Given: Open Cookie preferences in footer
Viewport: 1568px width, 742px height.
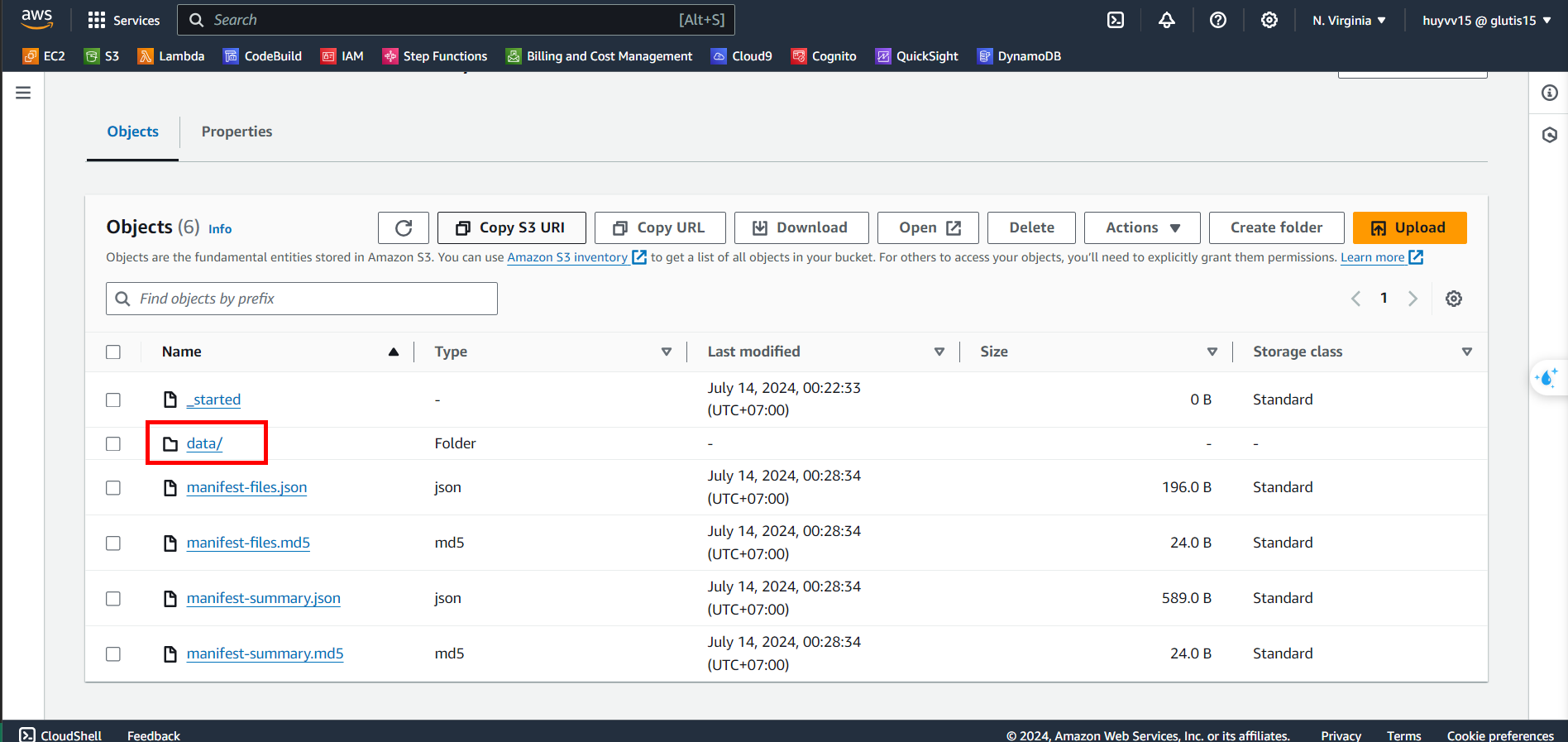Looking at the screenshot, I should (1500, 735).
